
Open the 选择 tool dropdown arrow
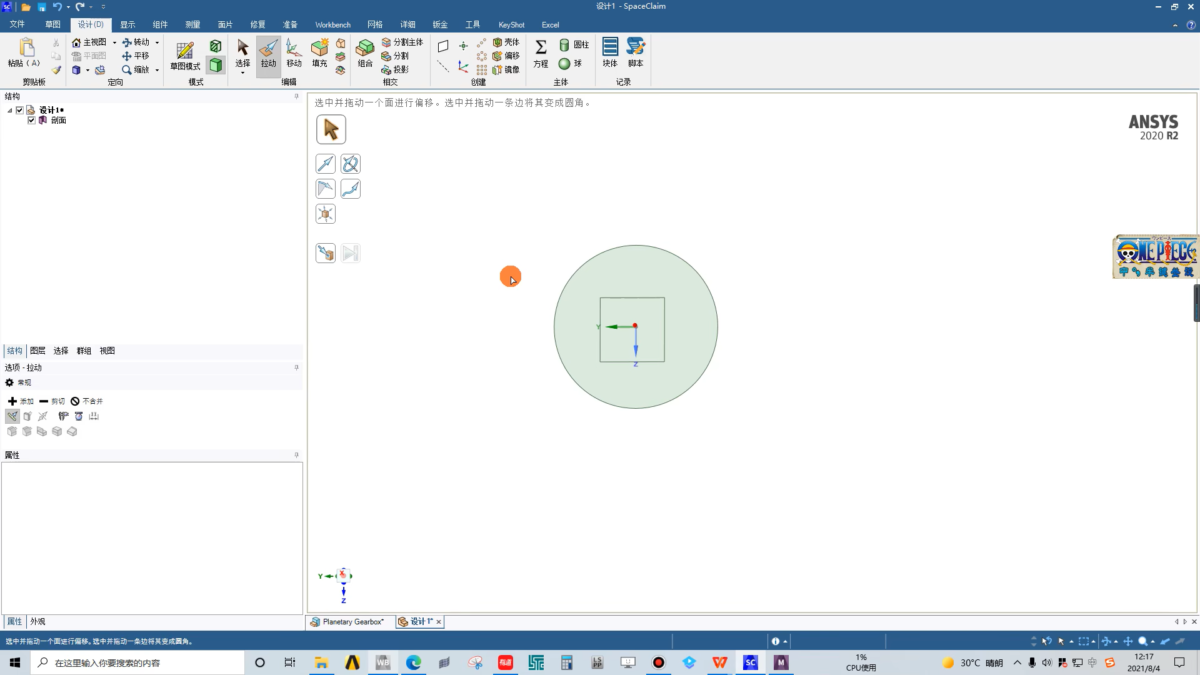[x=243, y=73]
